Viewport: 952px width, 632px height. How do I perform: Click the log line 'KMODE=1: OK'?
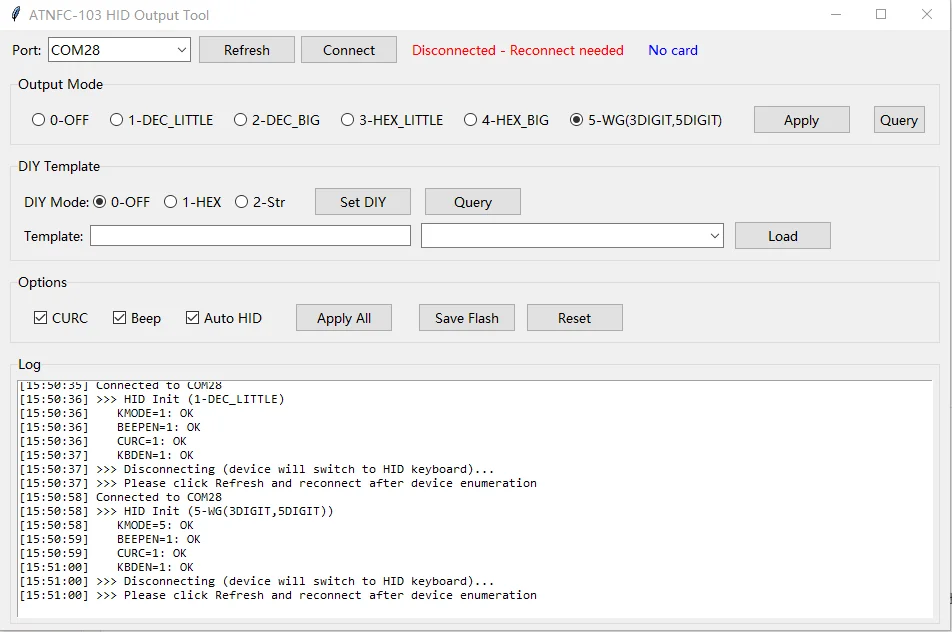click(155, 413)
